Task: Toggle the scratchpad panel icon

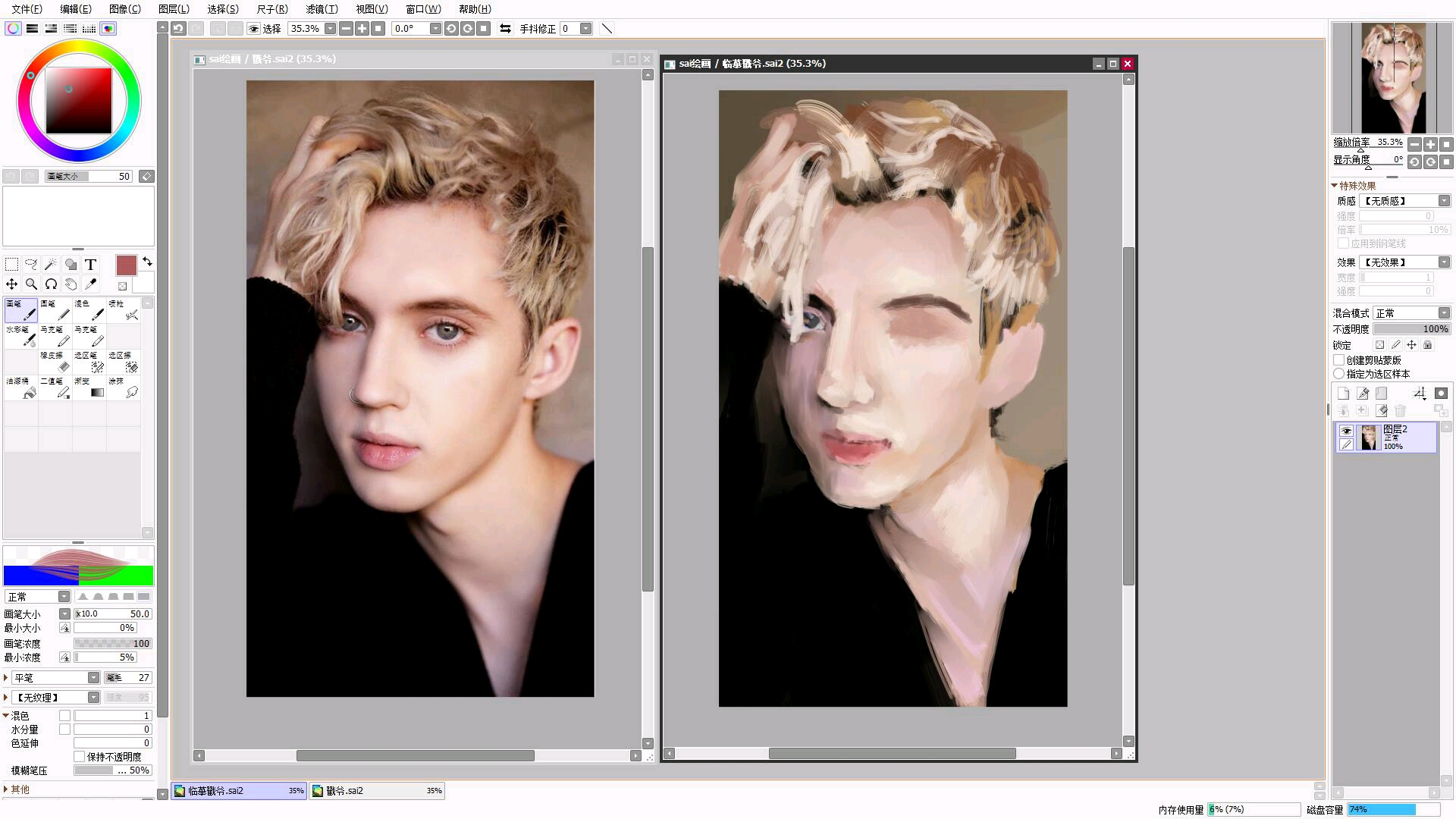Action: point(108,28)
